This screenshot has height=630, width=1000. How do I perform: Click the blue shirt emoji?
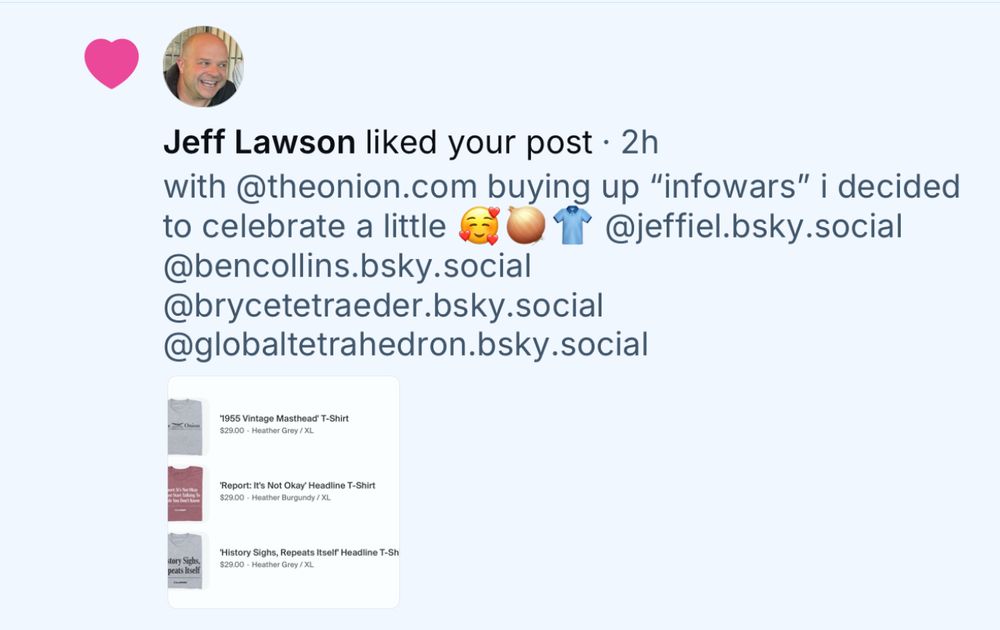pos(573,226)
